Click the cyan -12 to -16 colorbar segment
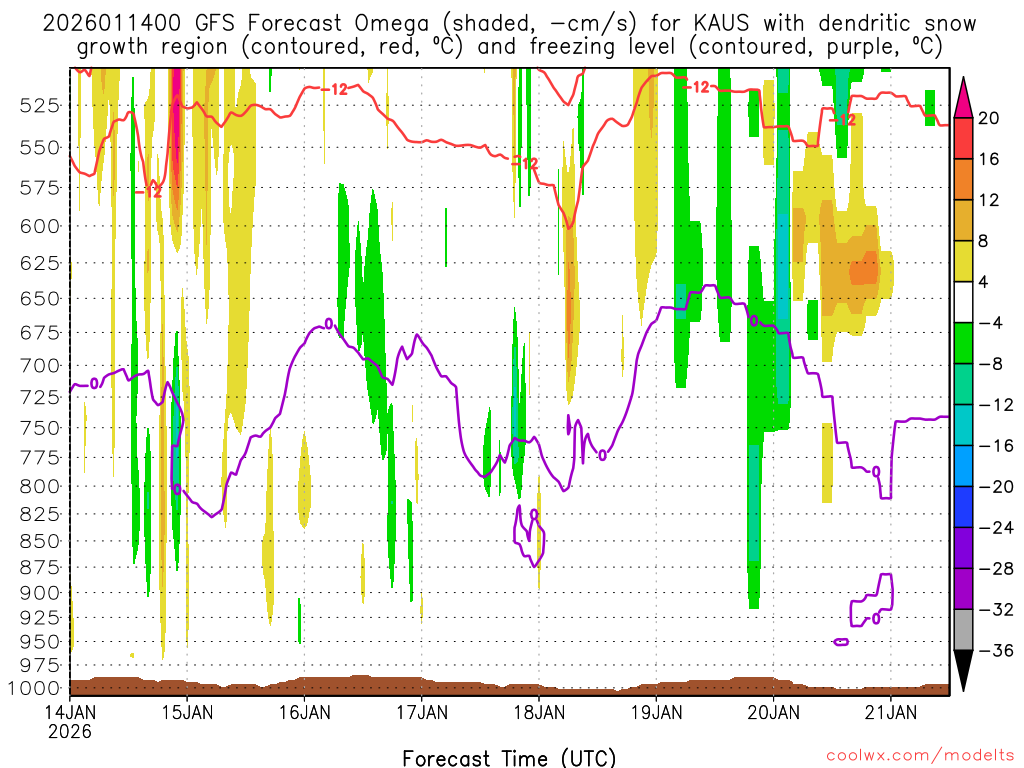Viewport: 1024px width, 768px height. click(963, 425)
